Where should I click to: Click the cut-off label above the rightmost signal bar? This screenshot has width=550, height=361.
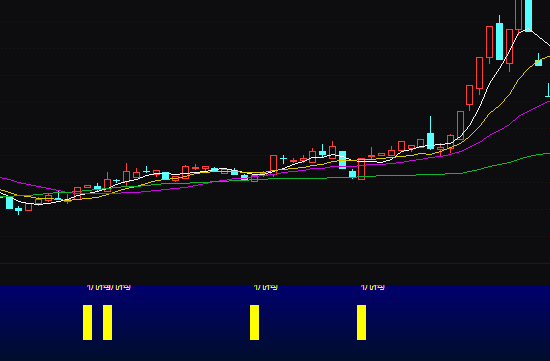[x=373, y=288]
